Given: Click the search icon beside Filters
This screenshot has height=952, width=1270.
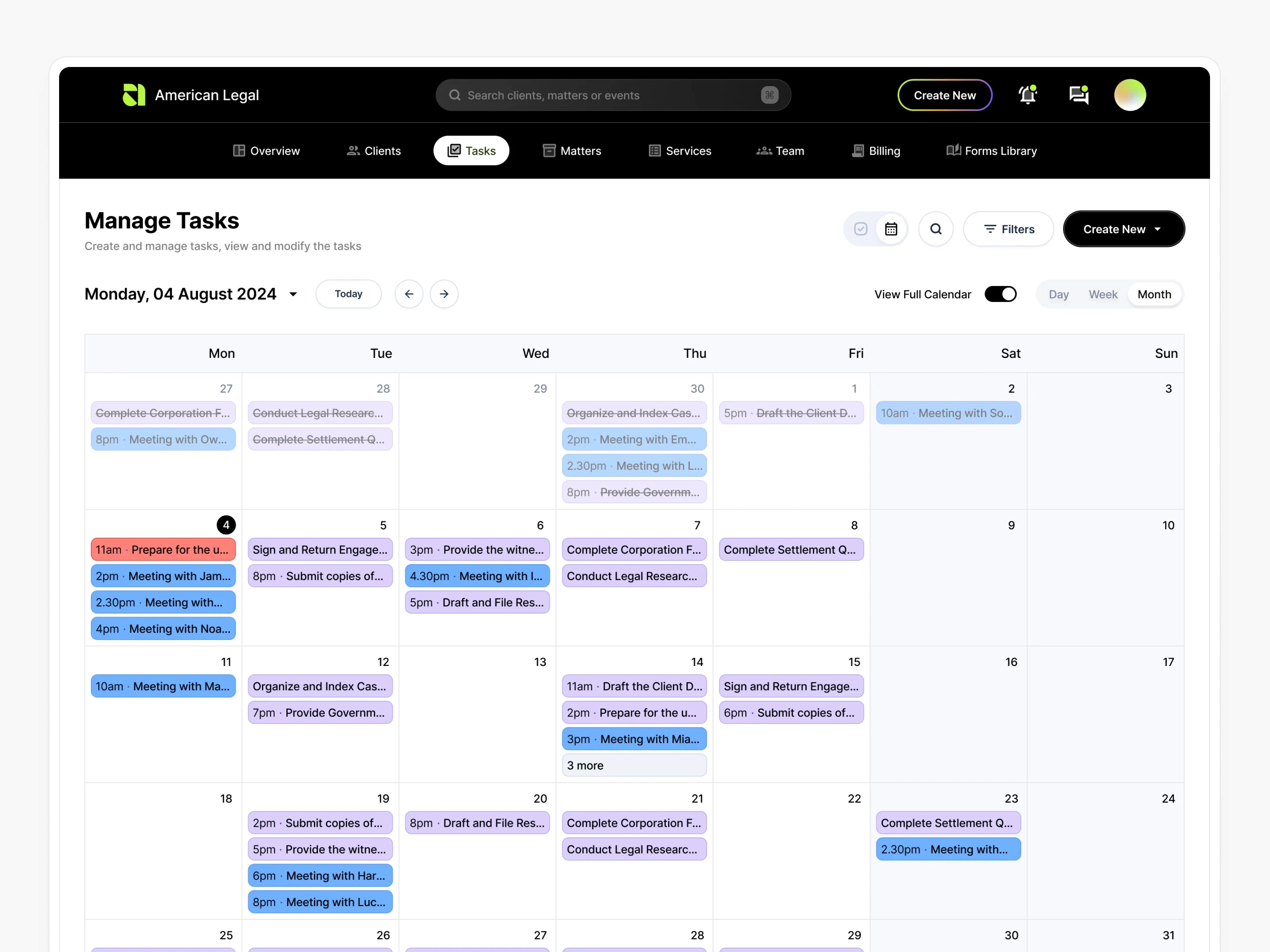Looking at the screenshot, I should (935, 229).
